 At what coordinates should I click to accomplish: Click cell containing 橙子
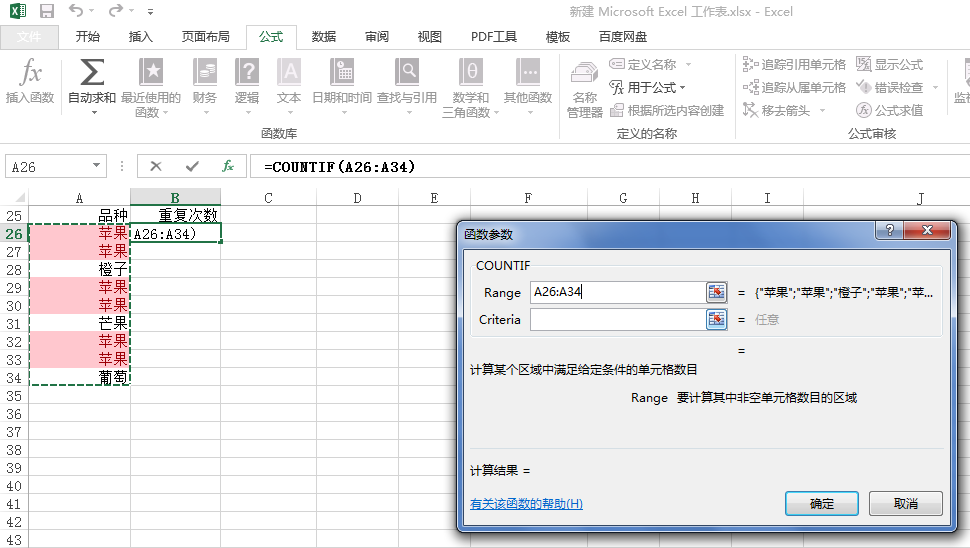coord(79,270)
